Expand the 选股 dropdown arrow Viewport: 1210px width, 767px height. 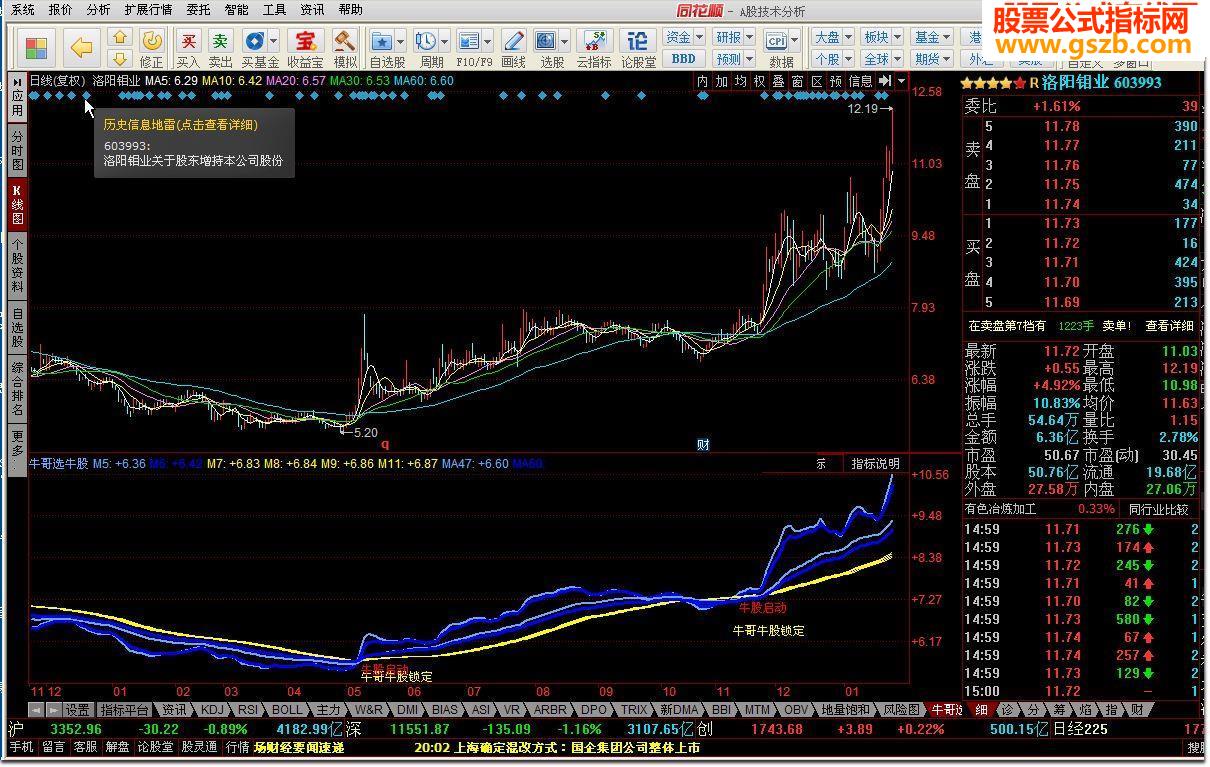coord(566,42)
